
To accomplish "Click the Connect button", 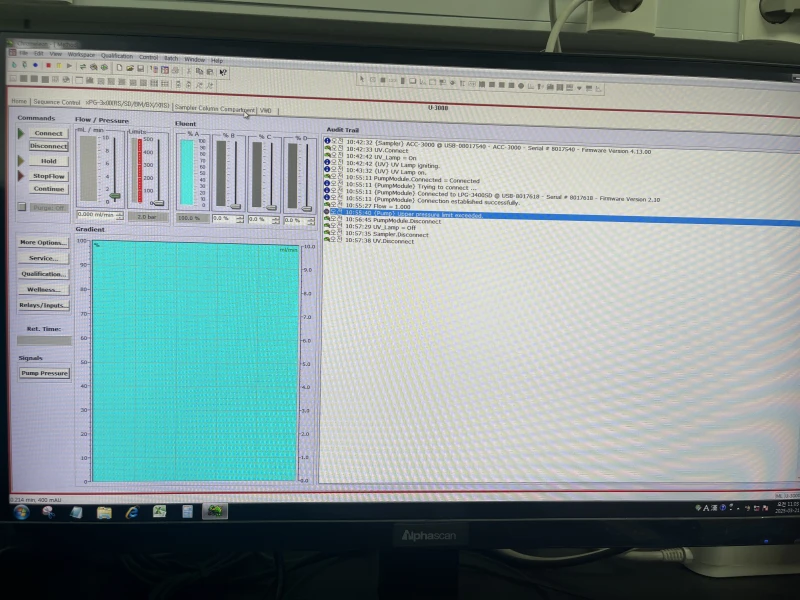I will [48, 133].
